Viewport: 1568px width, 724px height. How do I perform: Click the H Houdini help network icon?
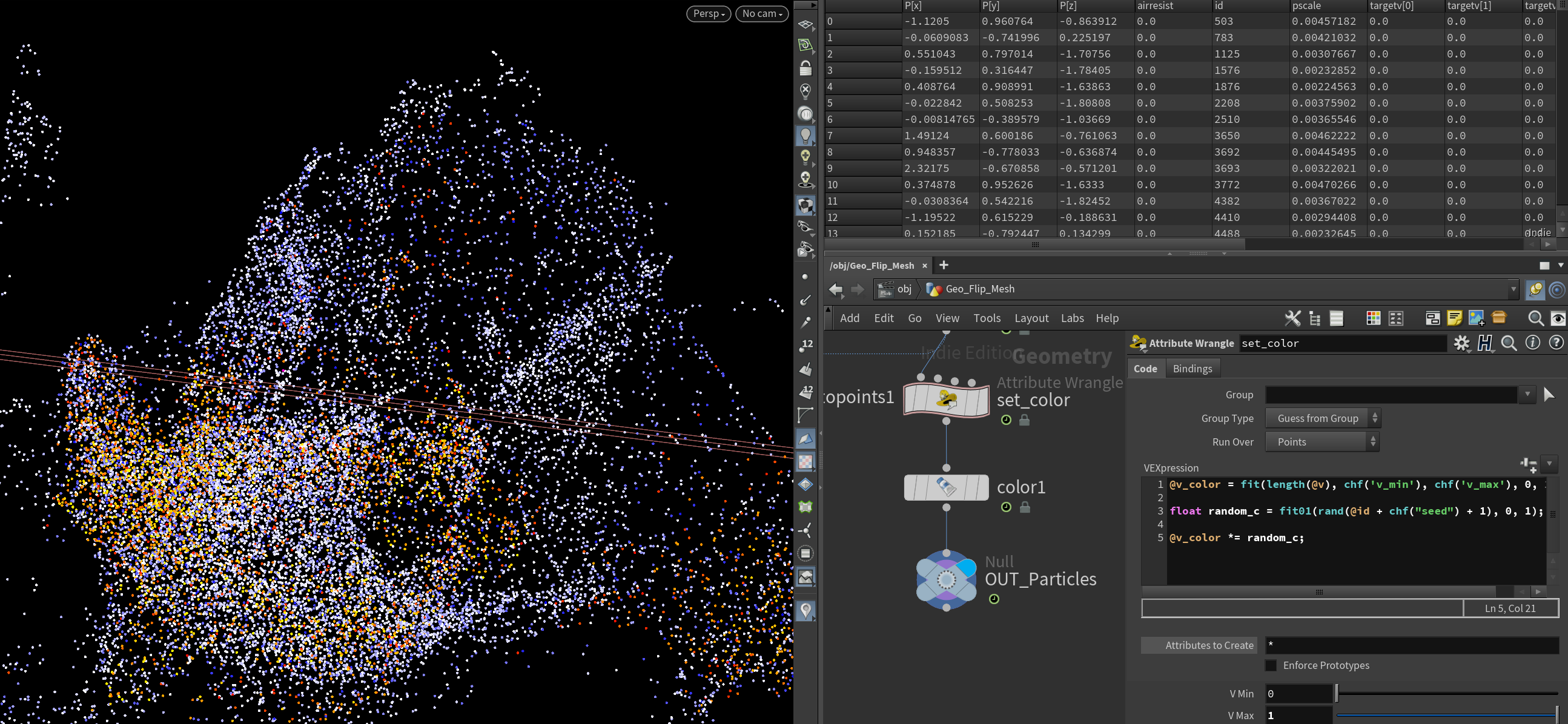click(x=1485, y=344)
